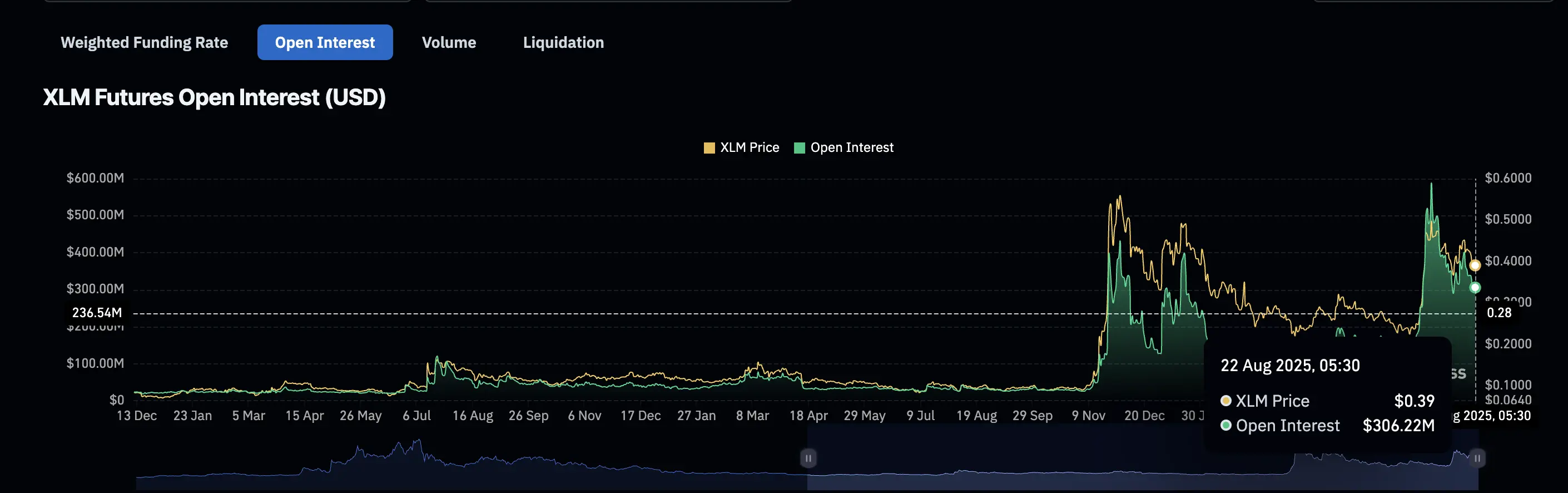Viewport: 1568px width, 493px height.
Task: Click the 9 Nov date axis label
Action: (x=1088, y=416)
